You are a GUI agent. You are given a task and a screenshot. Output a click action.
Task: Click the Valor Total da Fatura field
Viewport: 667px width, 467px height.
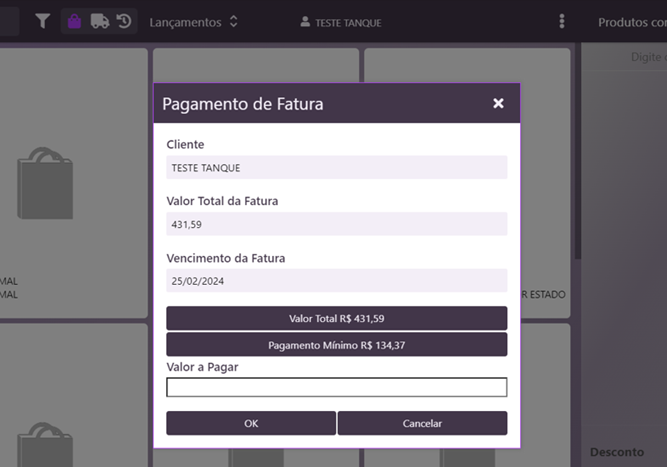336,224
